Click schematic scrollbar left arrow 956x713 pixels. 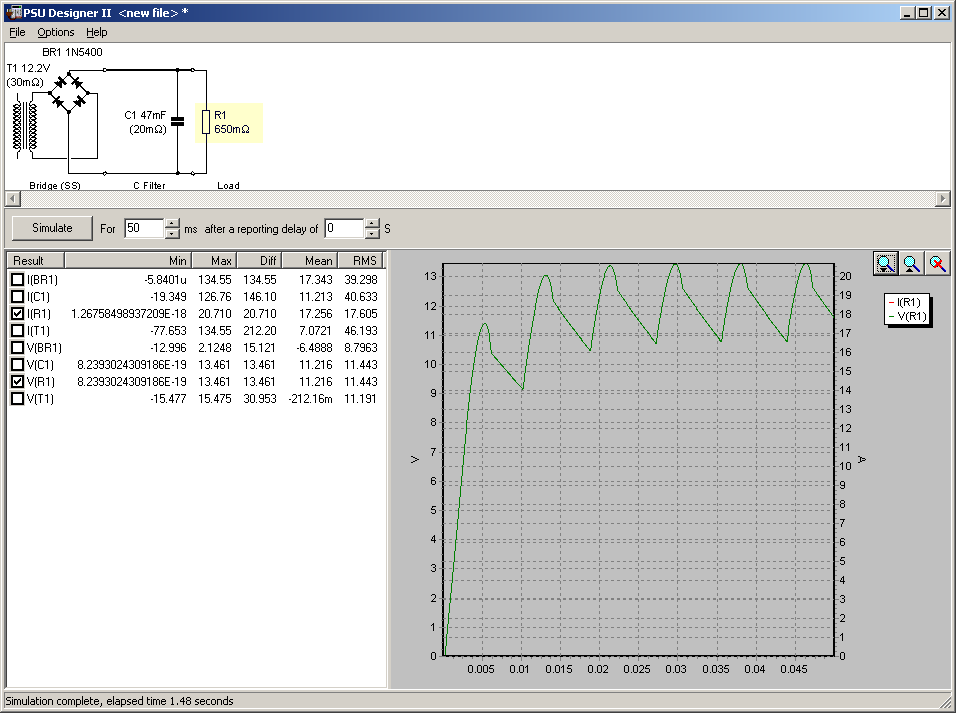pyautogui.click(x=12, y=198)
